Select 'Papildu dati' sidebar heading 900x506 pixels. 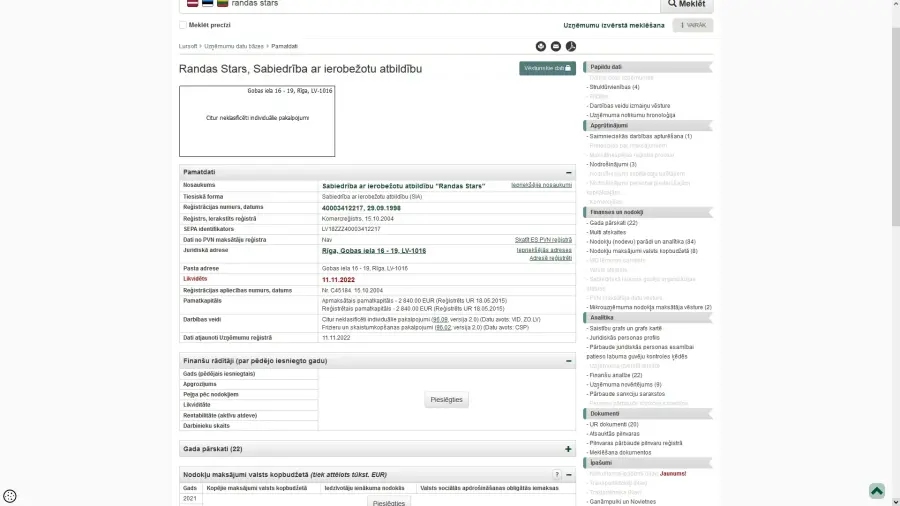pos(648,67)
